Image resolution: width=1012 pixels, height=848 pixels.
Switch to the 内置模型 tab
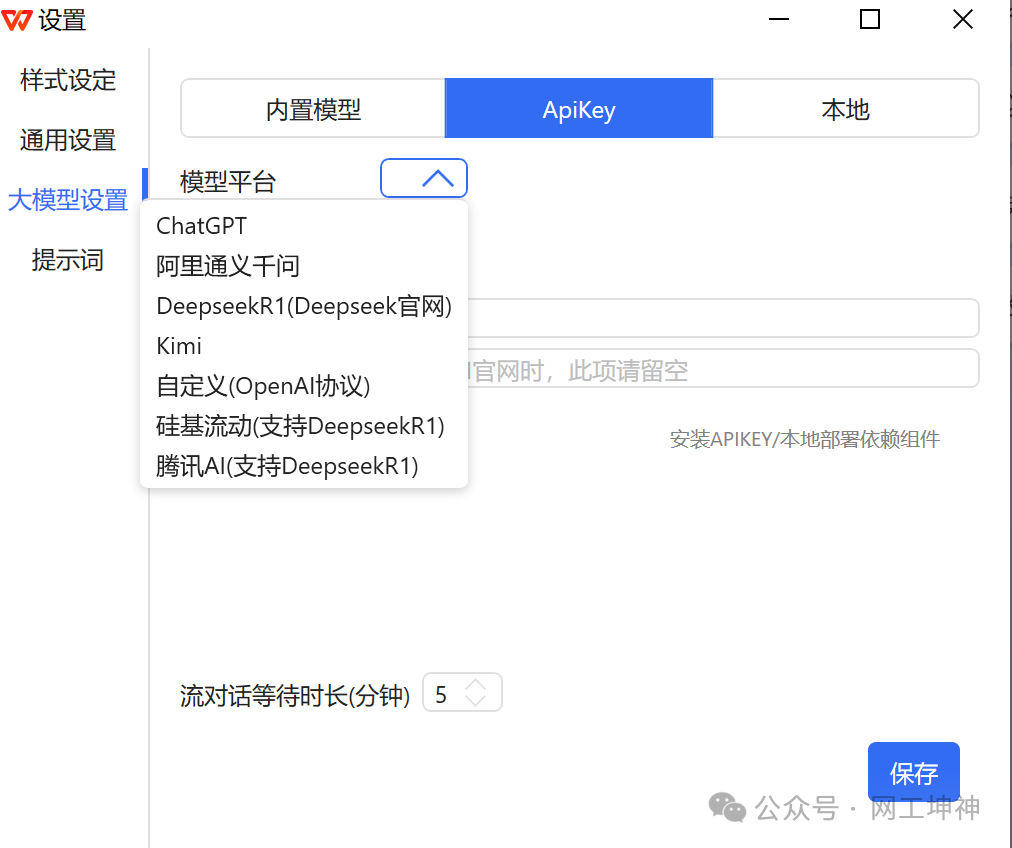tap(313, 109)
